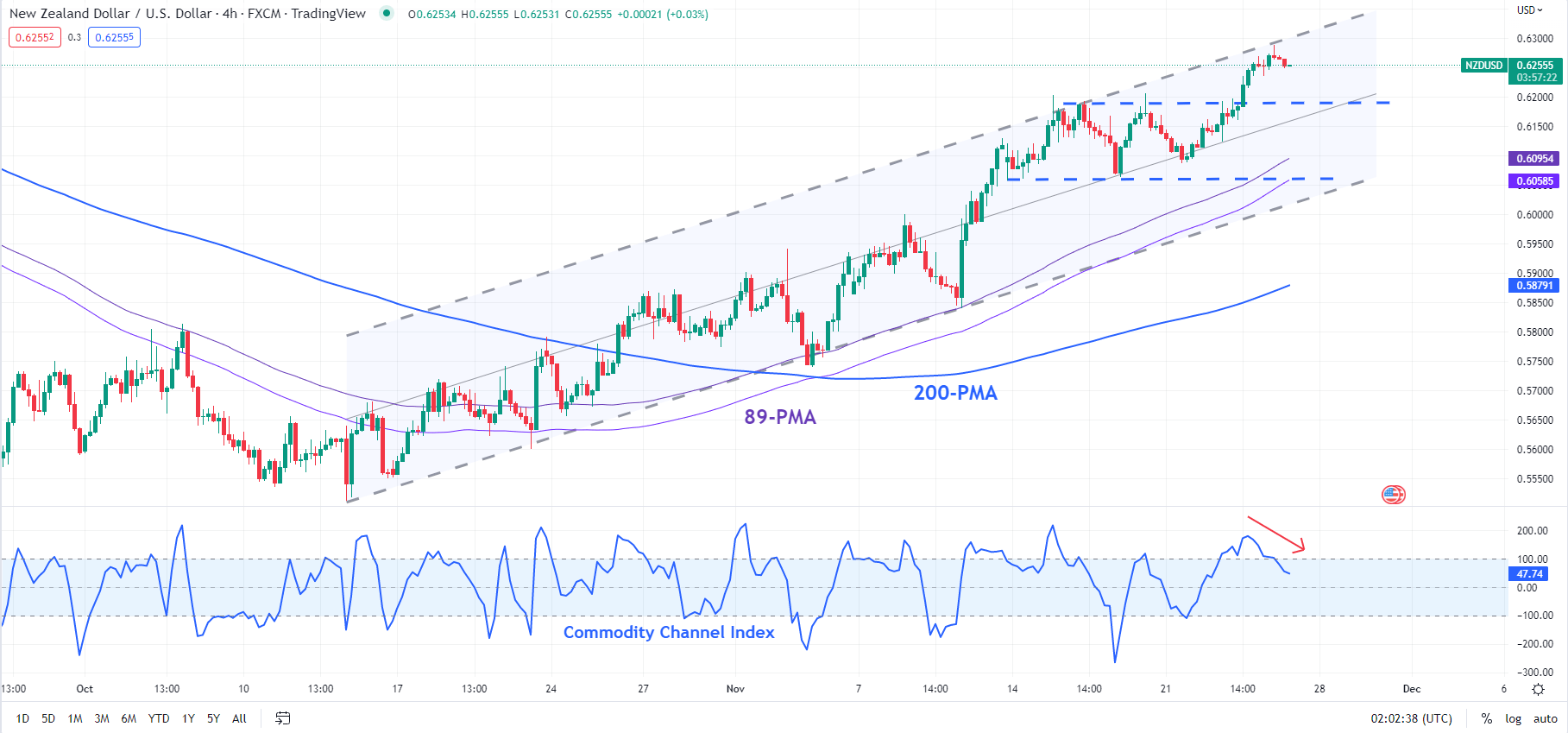Click the Nov date on time axis
Image resolution: width=1568 pixels, height=733 pixels.
[x=735, y=689]
